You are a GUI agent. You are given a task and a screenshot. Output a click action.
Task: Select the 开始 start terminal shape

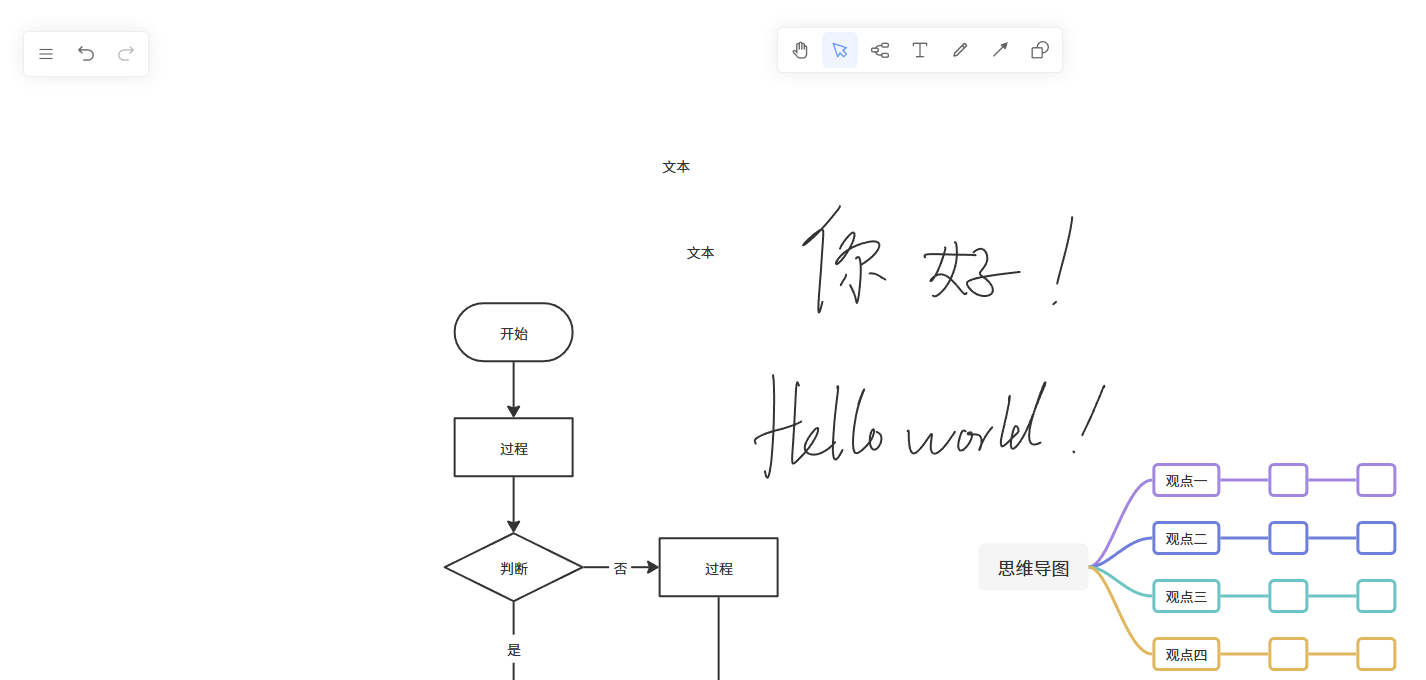(x=513, y=333)
